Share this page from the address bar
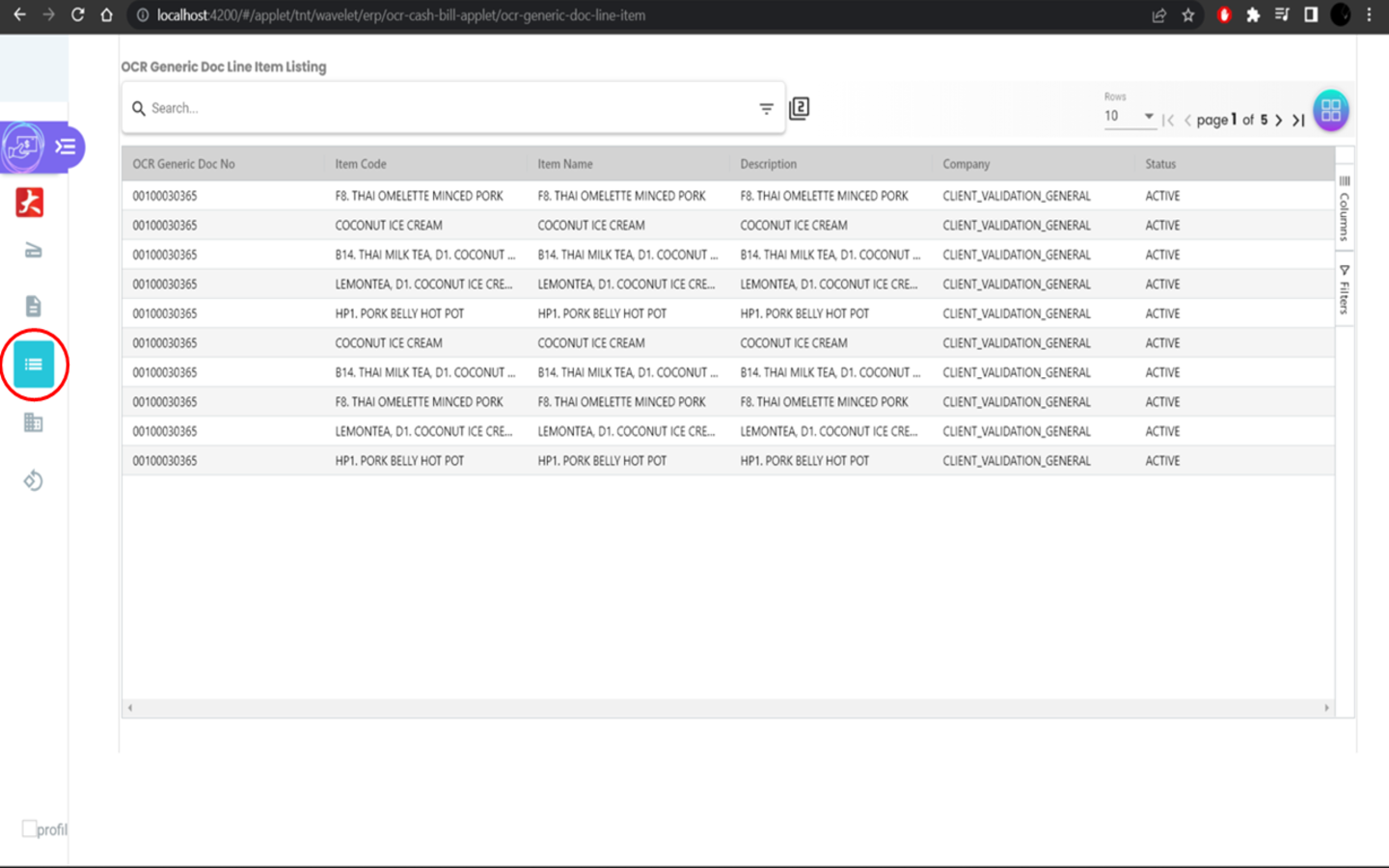 (x=1159, y=15)
